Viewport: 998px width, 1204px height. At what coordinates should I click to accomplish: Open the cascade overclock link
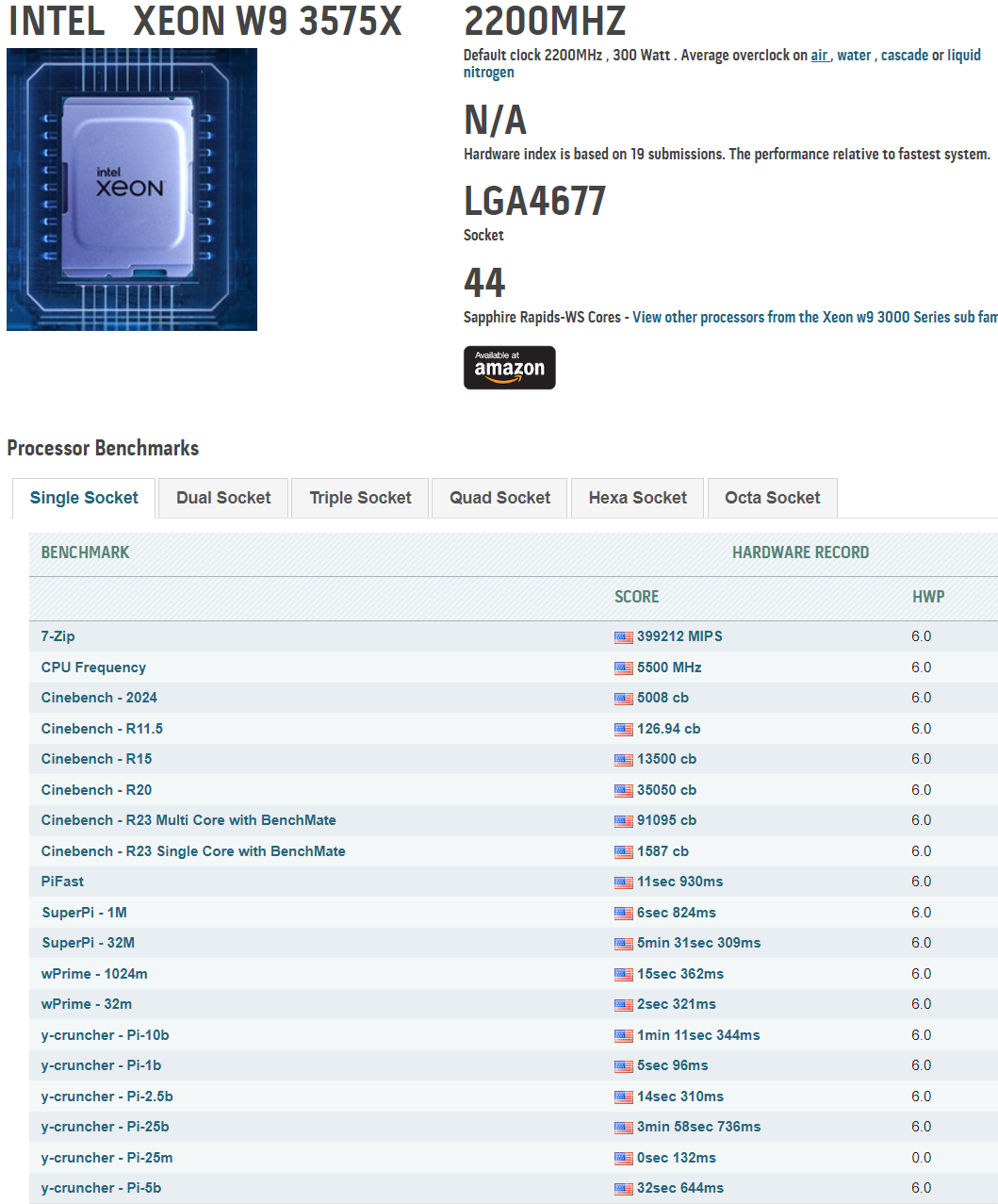pyautogui.click(x=905, y=55)
